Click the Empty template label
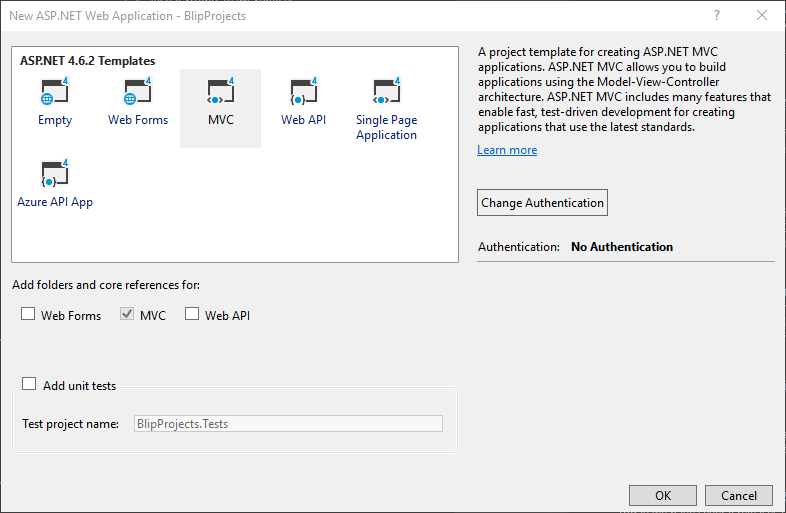Viewport: 786px width, 513px height. pos(55,120)
